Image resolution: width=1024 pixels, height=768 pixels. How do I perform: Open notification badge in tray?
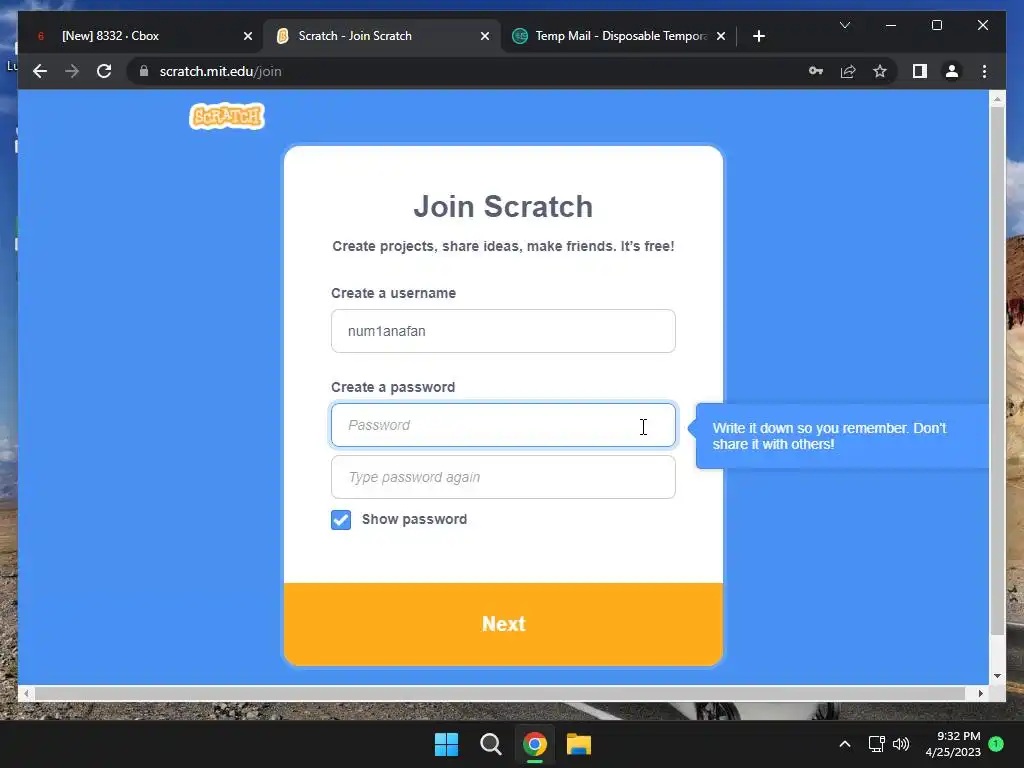click(996, 743)
